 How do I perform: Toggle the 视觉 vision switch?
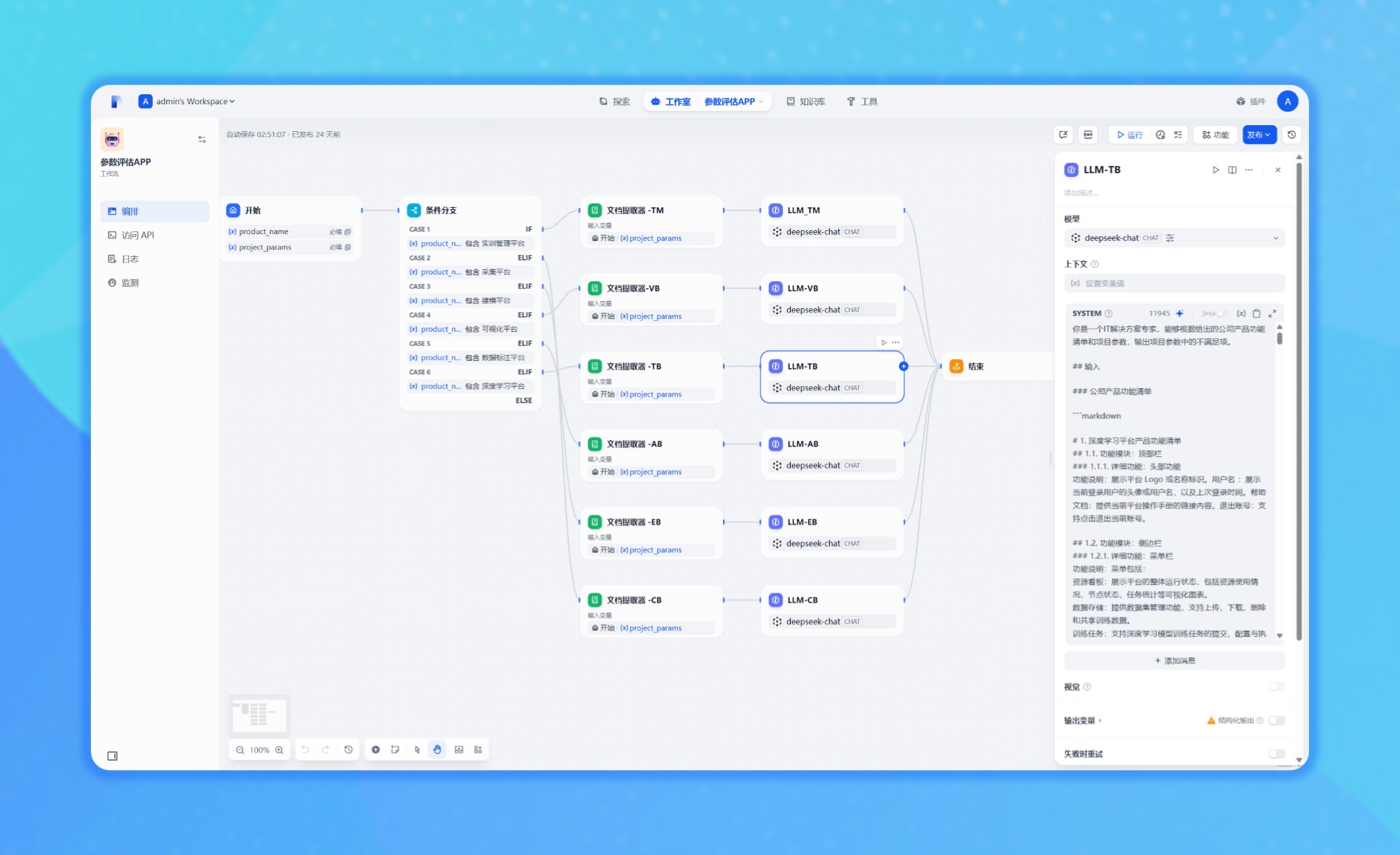click(x=1276, y=687)
